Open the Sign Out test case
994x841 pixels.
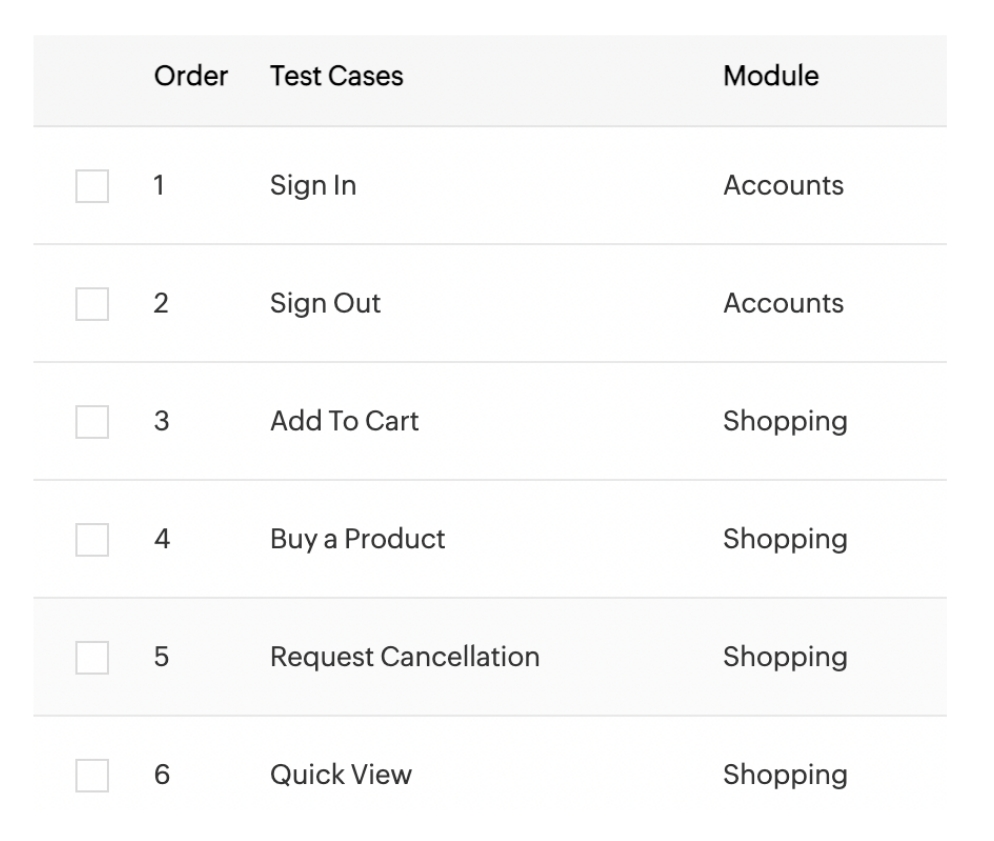coord(325,304)
